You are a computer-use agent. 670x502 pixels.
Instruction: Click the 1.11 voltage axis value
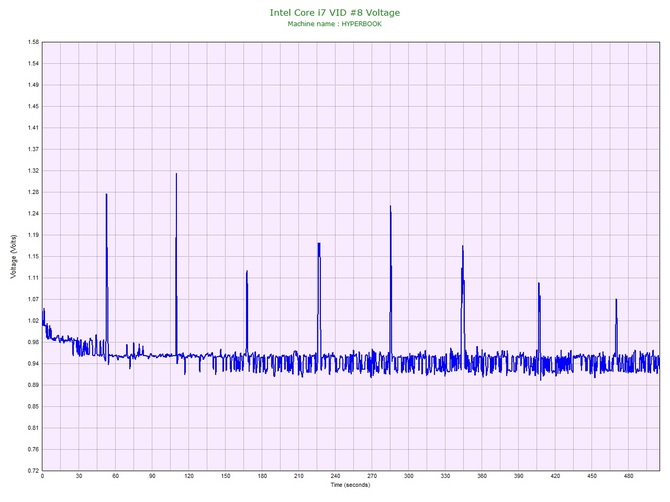pyautogui.click(x=33, y=278)
